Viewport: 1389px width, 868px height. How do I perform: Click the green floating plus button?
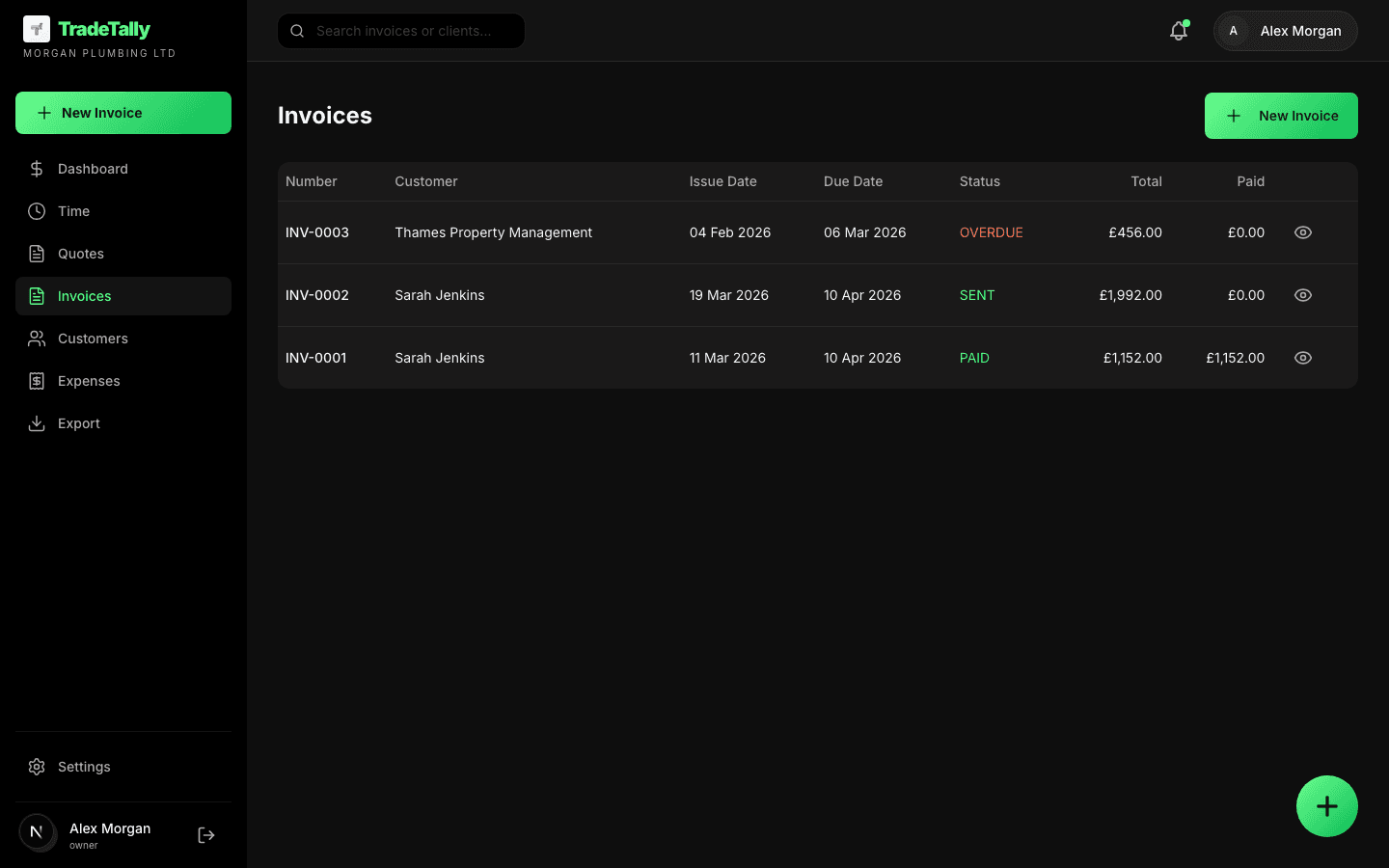1327,806
